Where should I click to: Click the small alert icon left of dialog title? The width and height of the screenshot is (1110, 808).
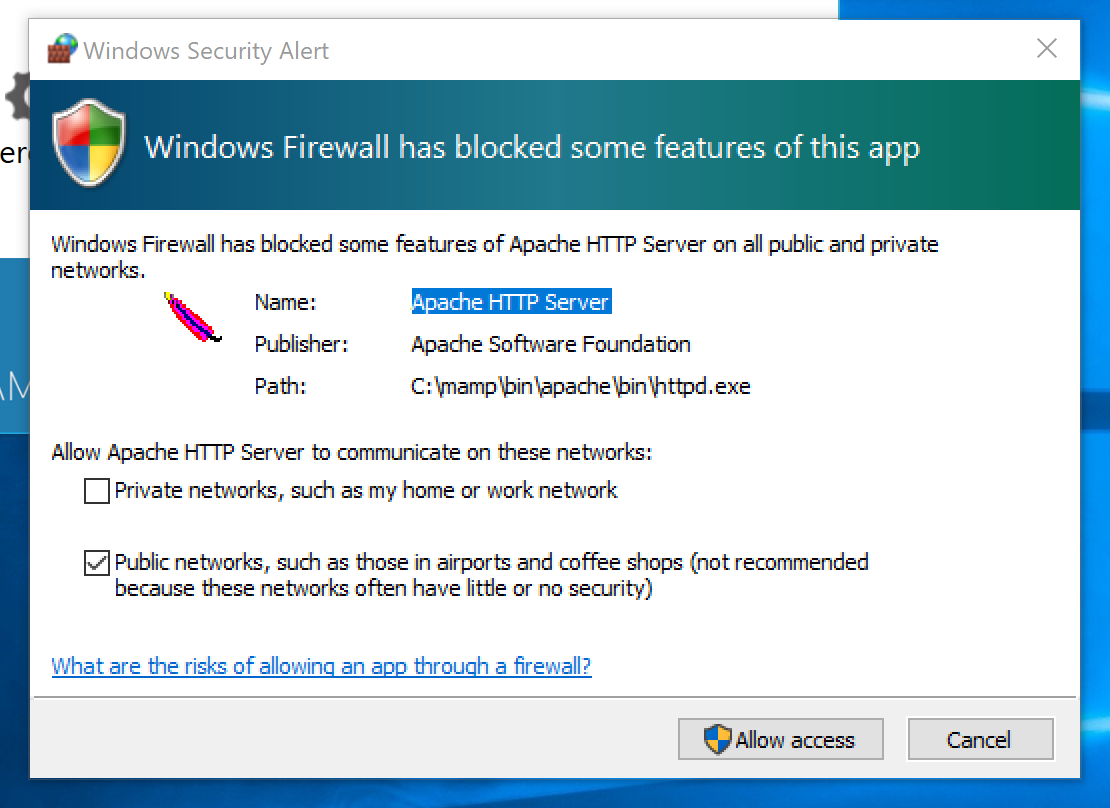coord(62,47)
